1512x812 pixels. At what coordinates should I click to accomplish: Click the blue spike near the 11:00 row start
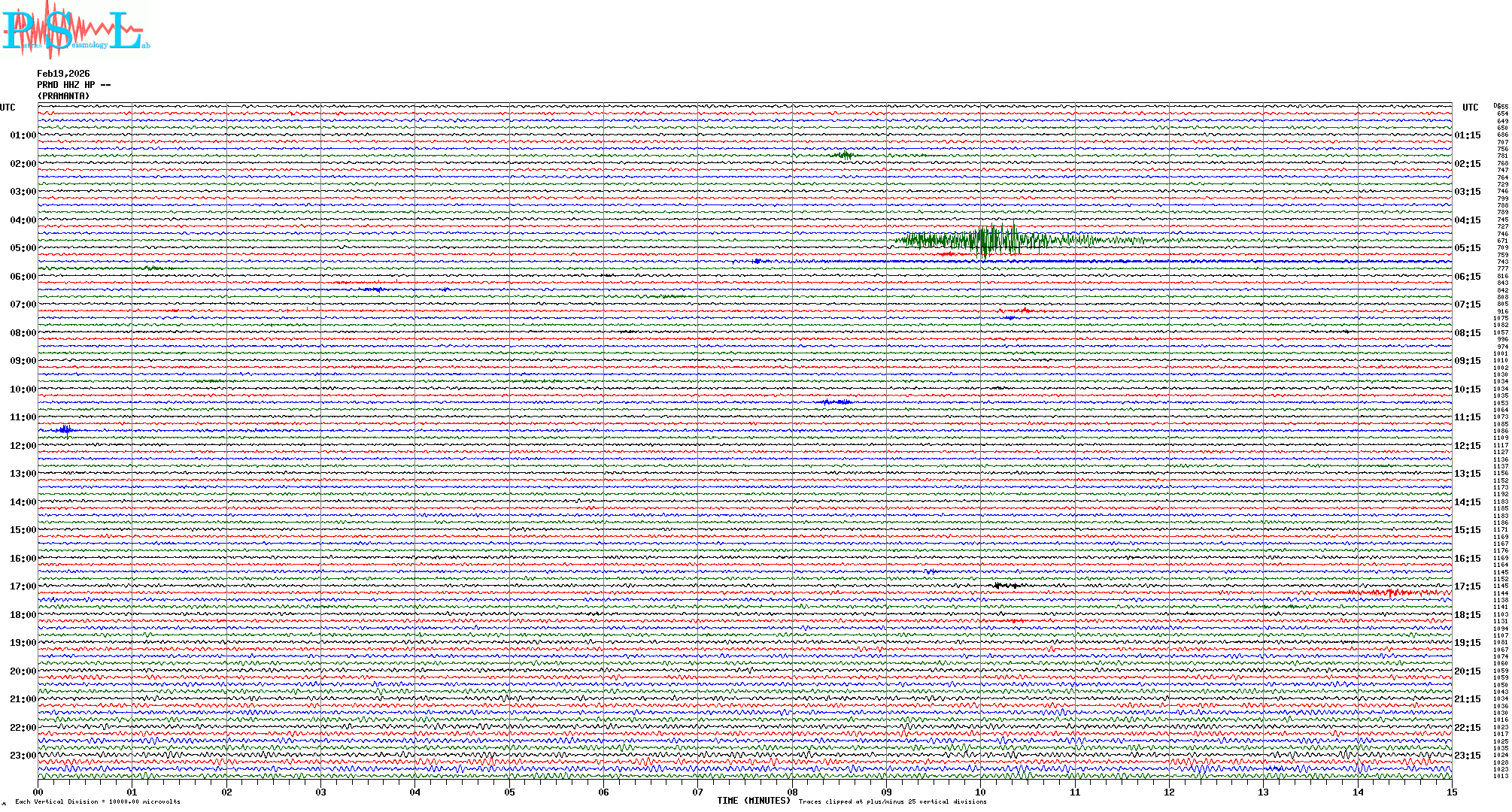[65, 430]
